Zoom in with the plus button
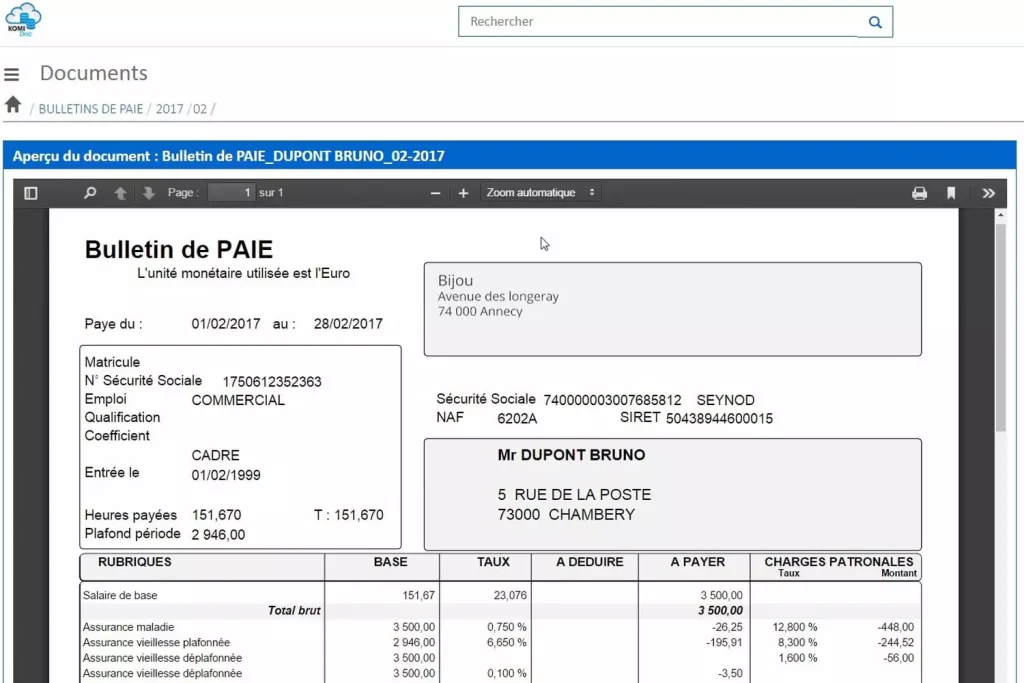The height and width of the screenshot is (683, 1024). (463, 193)
